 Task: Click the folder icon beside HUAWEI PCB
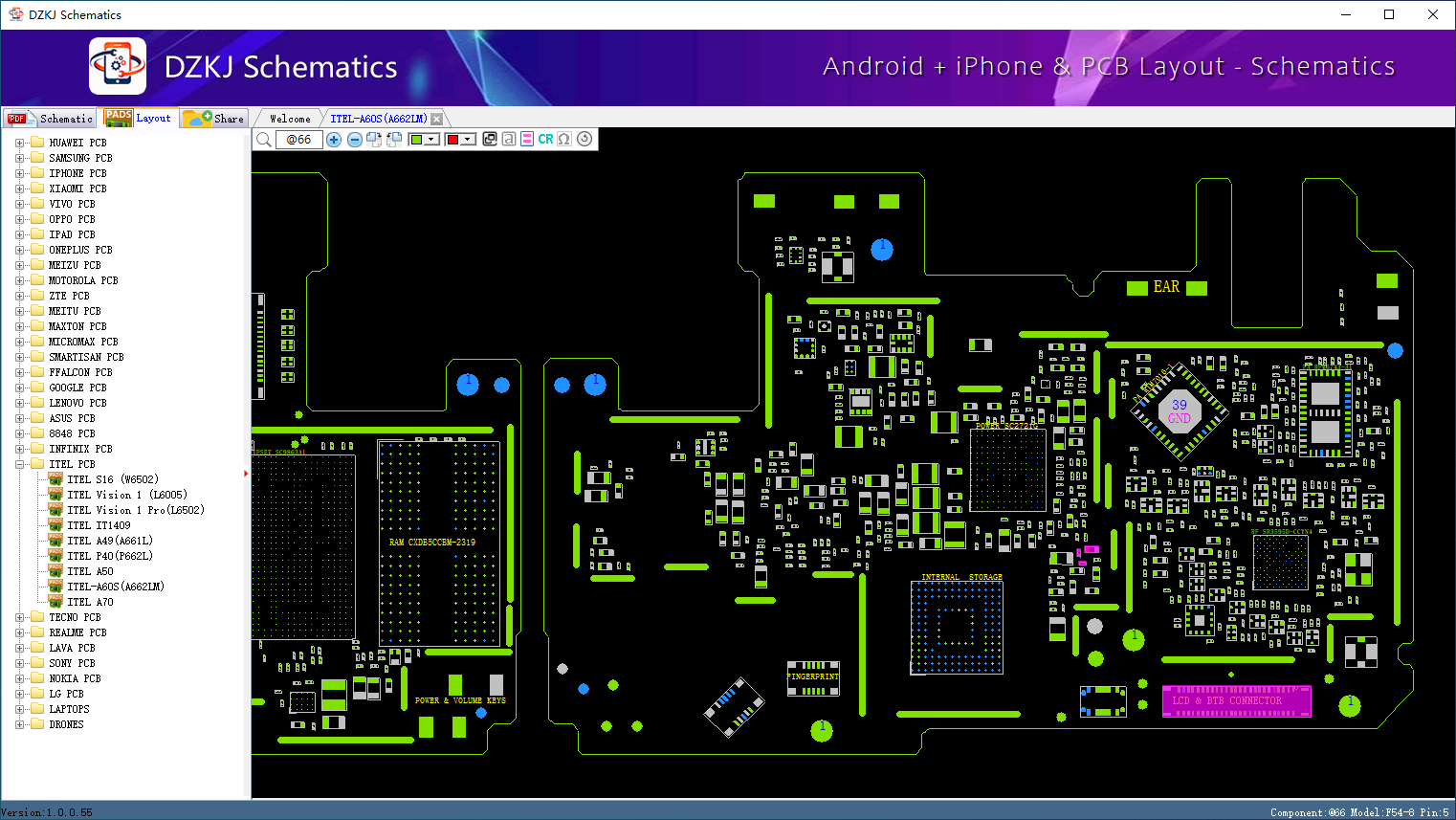(37, 143)
